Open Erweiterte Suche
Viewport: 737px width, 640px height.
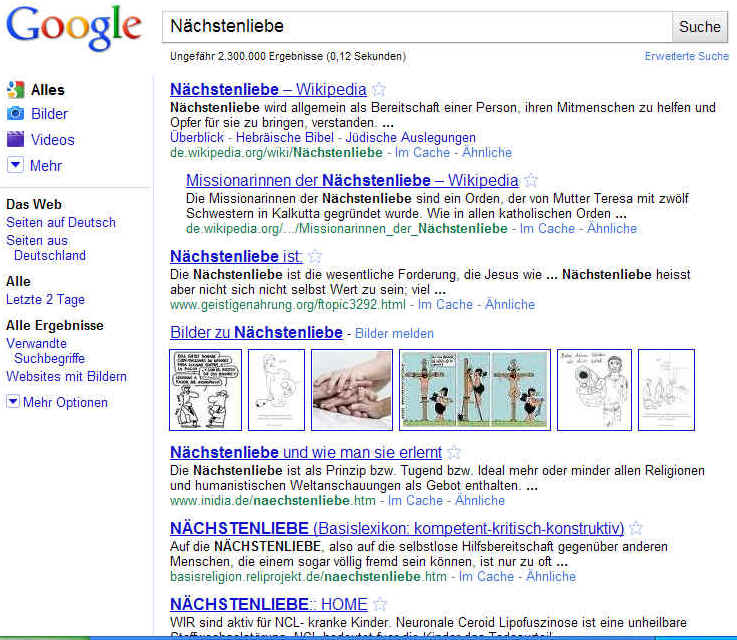pos(686,56)
